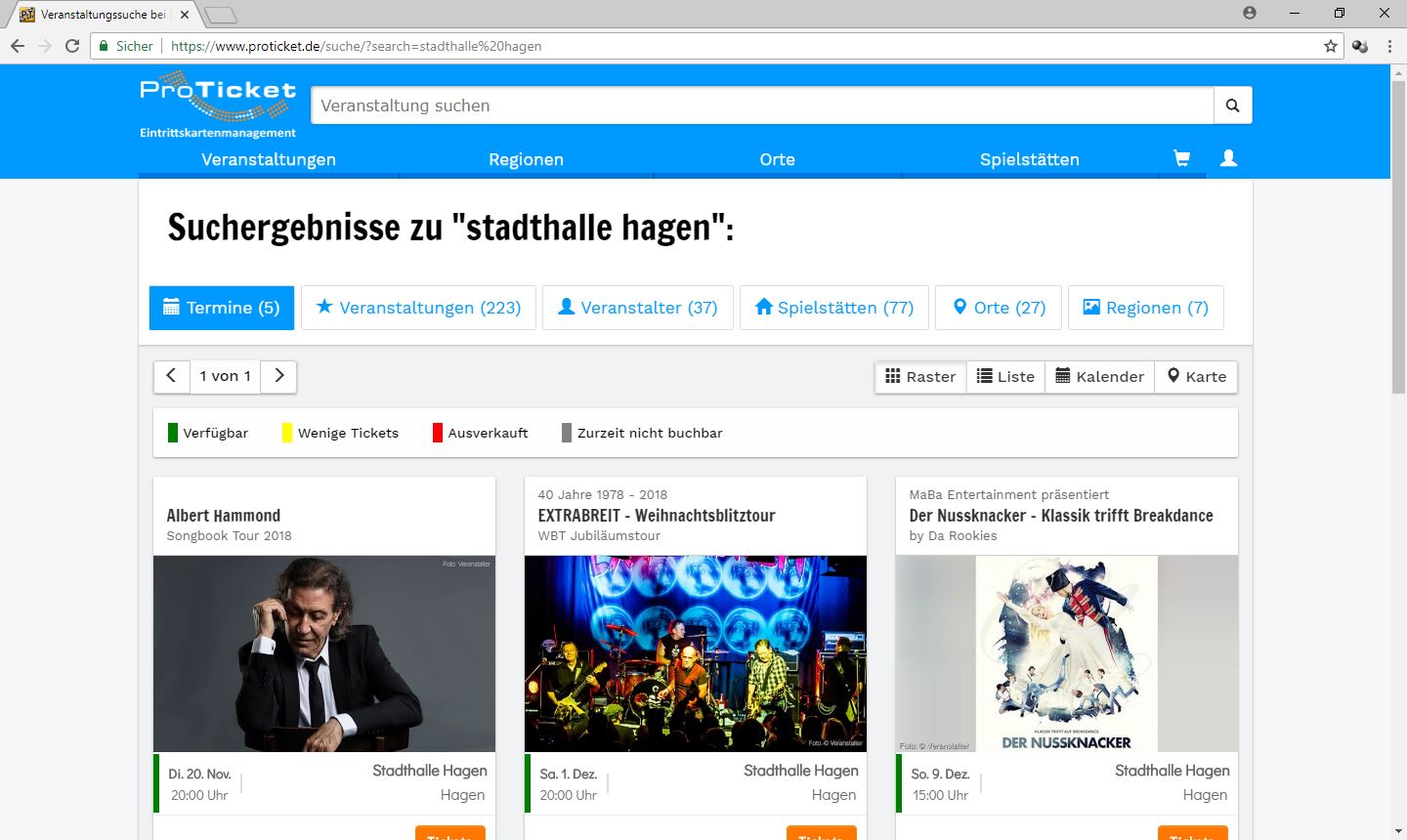
Task: Click Stadthalle Hagen under Der Nussknacker
Action: coord(1172,771)
